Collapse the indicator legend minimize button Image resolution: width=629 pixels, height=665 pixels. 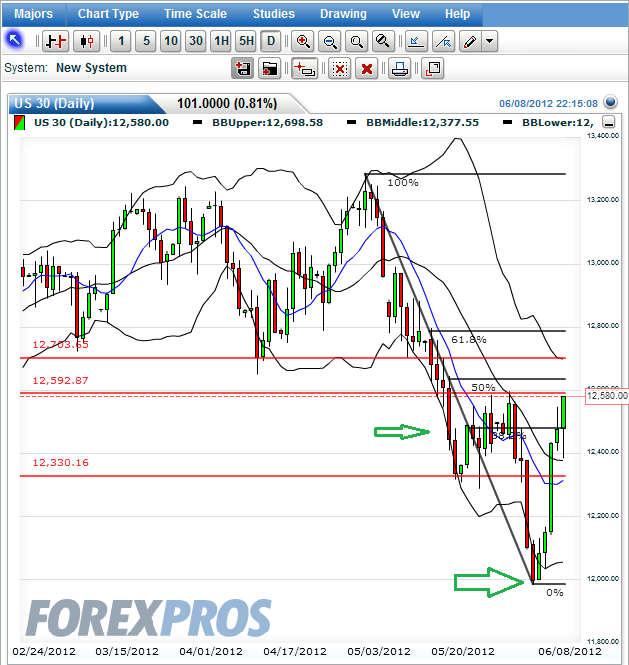609,123
